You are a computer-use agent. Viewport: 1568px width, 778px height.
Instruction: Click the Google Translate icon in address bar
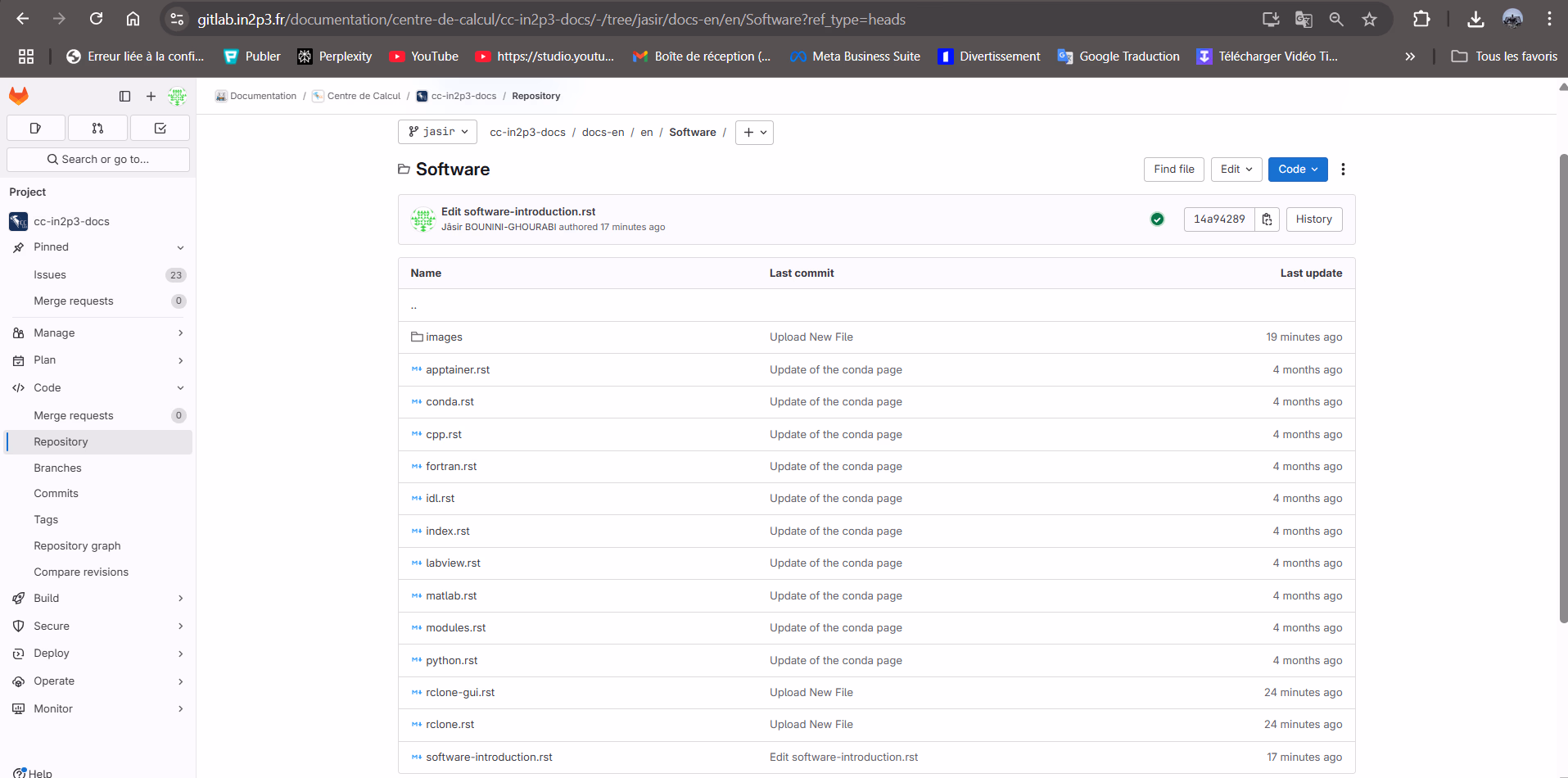coord(1304,18)
